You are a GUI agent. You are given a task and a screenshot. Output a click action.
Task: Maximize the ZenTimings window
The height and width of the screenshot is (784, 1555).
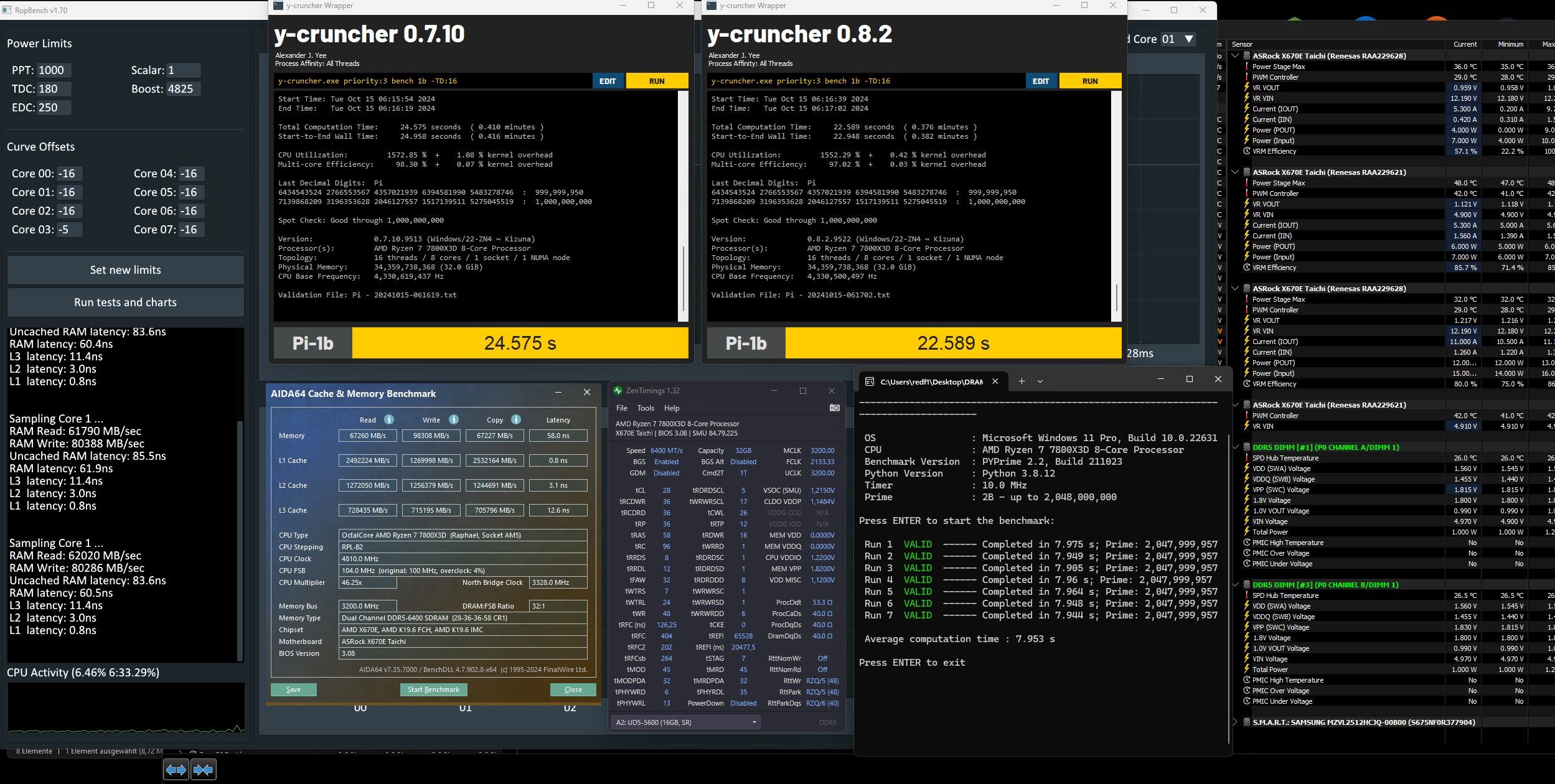(x=803, y=391)
